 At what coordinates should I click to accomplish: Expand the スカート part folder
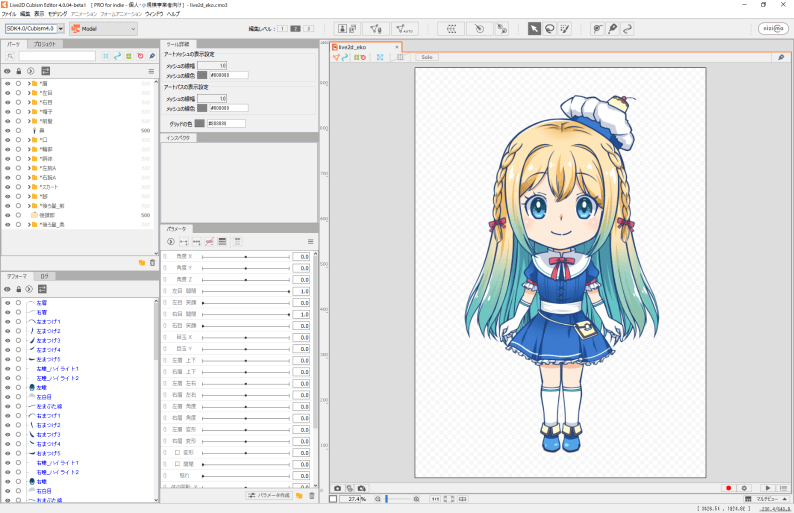[x=29, y=187]
